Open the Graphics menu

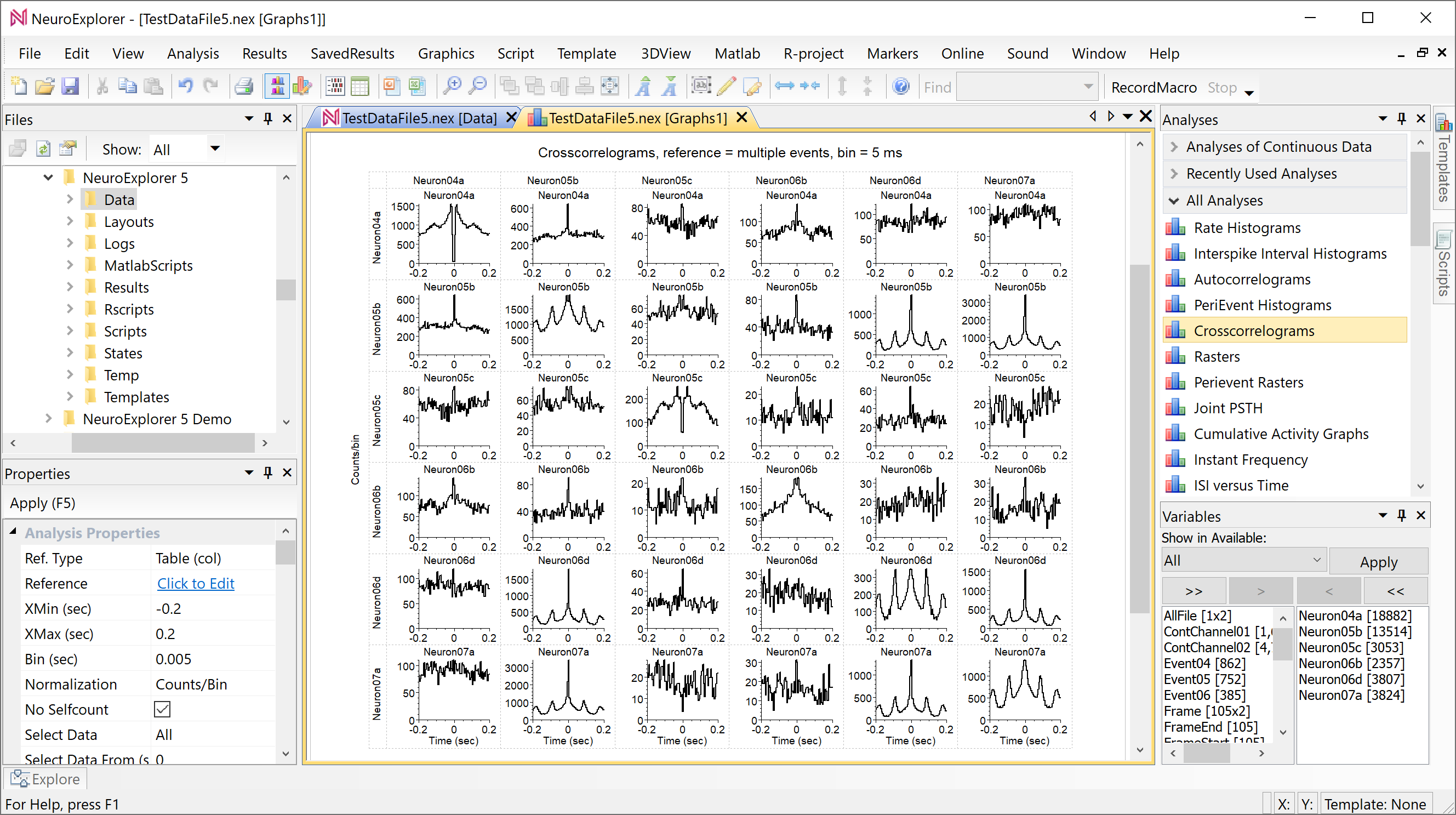pyautogui.click(x=446, y=54)
